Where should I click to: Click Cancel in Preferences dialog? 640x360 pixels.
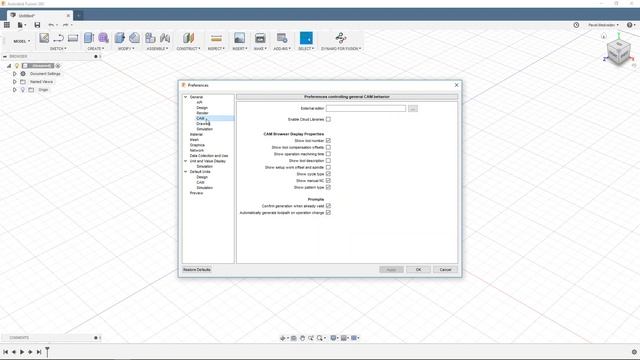445,270
